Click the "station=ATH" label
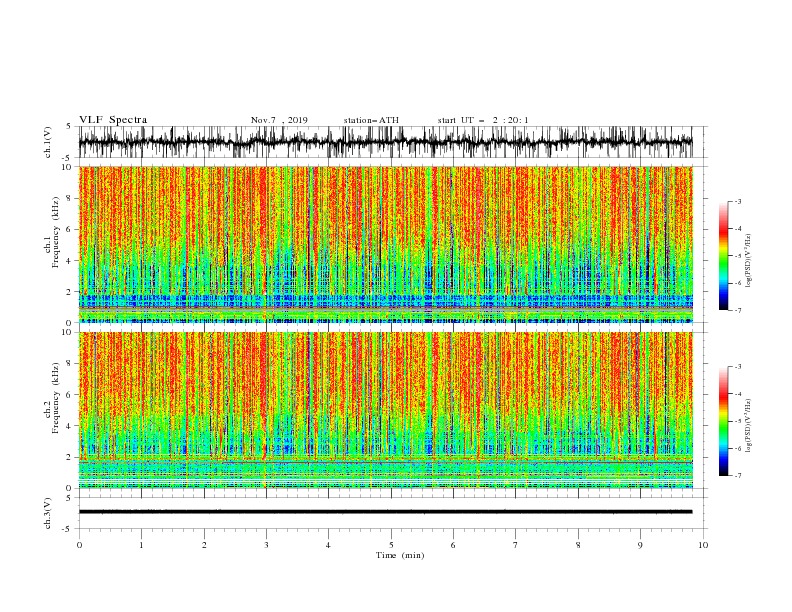This screenshot has width=792, height=612. pos(371,120)
